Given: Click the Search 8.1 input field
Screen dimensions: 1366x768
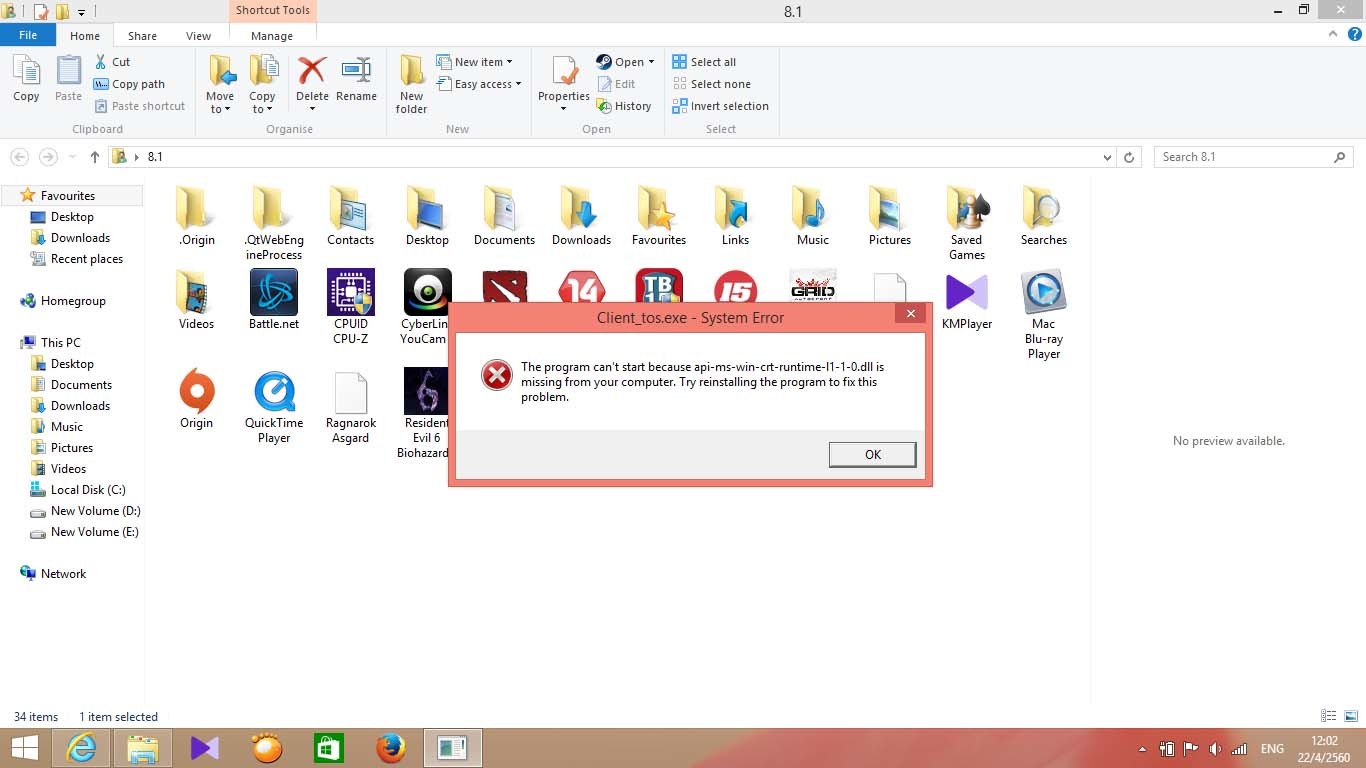Looking at the screenshot, I should tap(1243, 157).
